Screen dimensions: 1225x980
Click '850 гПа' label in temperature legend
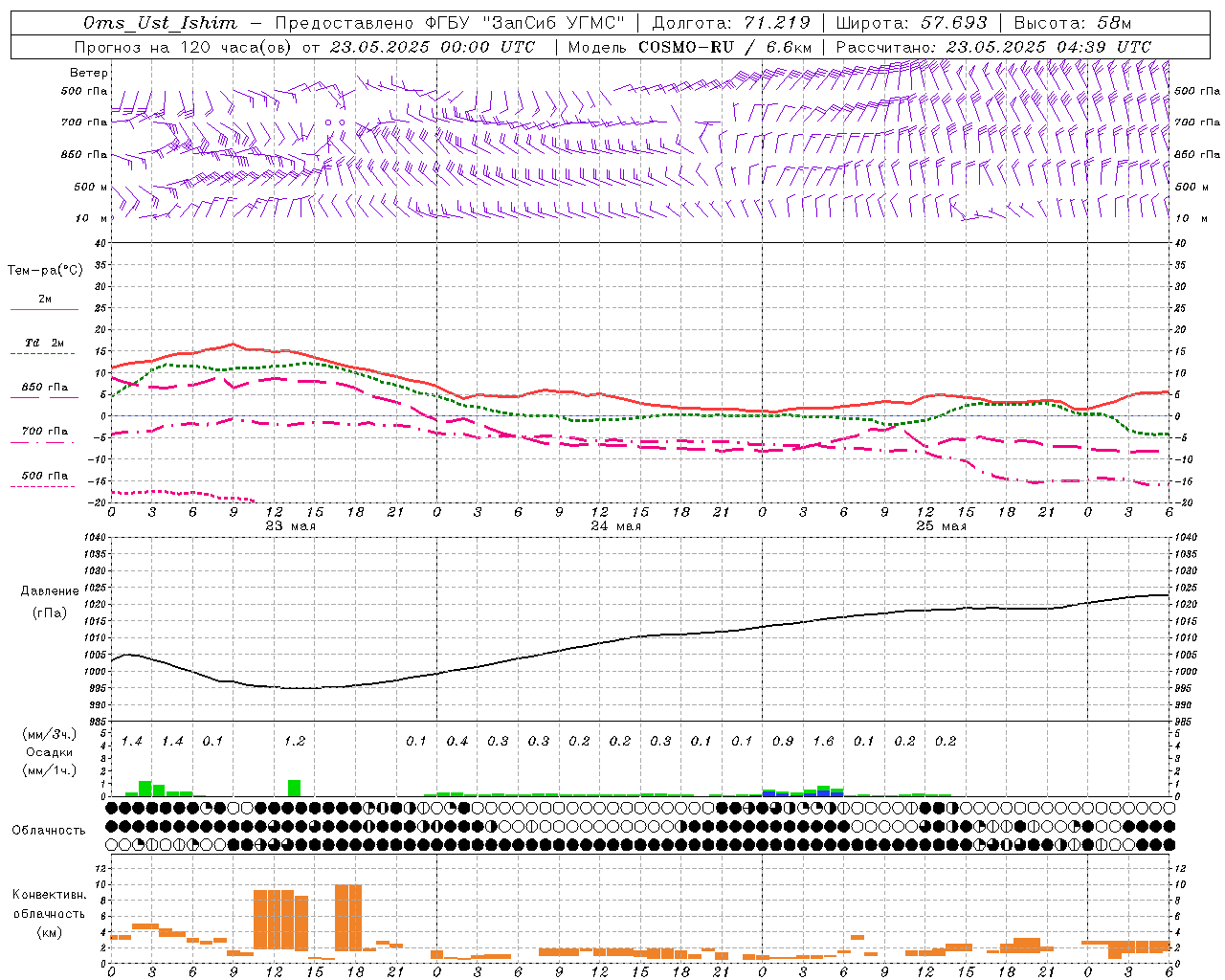(45, 388)
